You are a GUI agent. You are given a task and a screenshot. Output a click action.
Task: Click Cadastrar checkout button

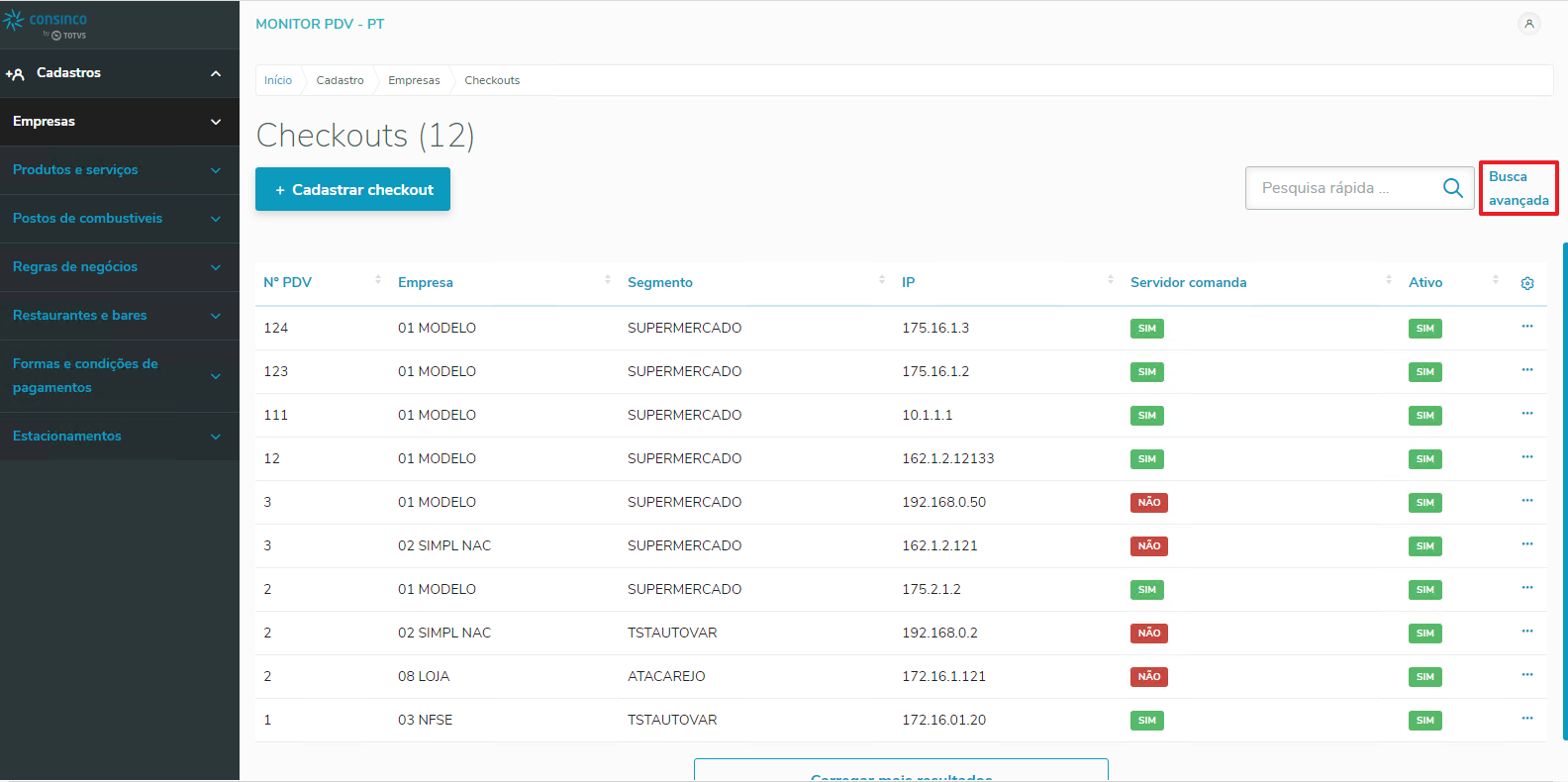coord(352,189)
